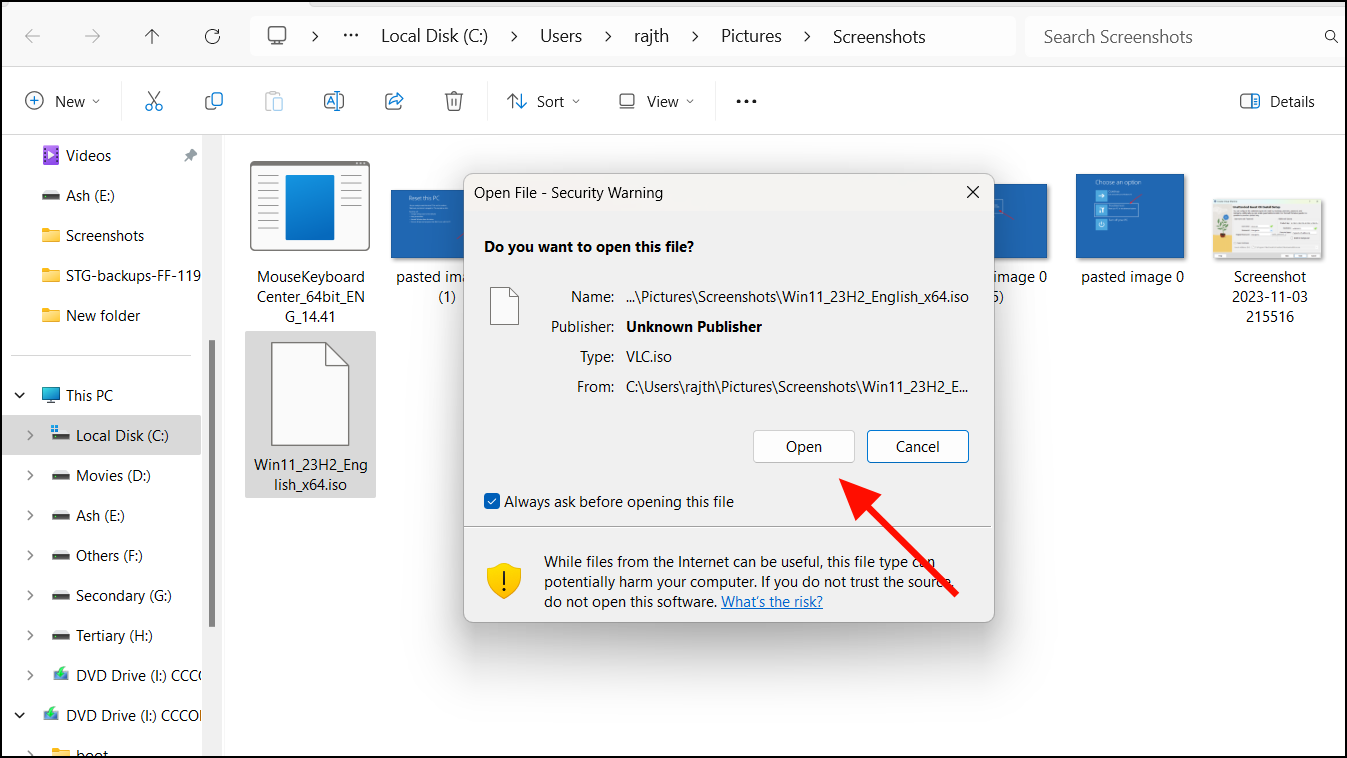Screen dimensions: 1347x758
Task: Click chevron after Local Disk (C:) breadcrumb
Action: [x=514, y=36]
